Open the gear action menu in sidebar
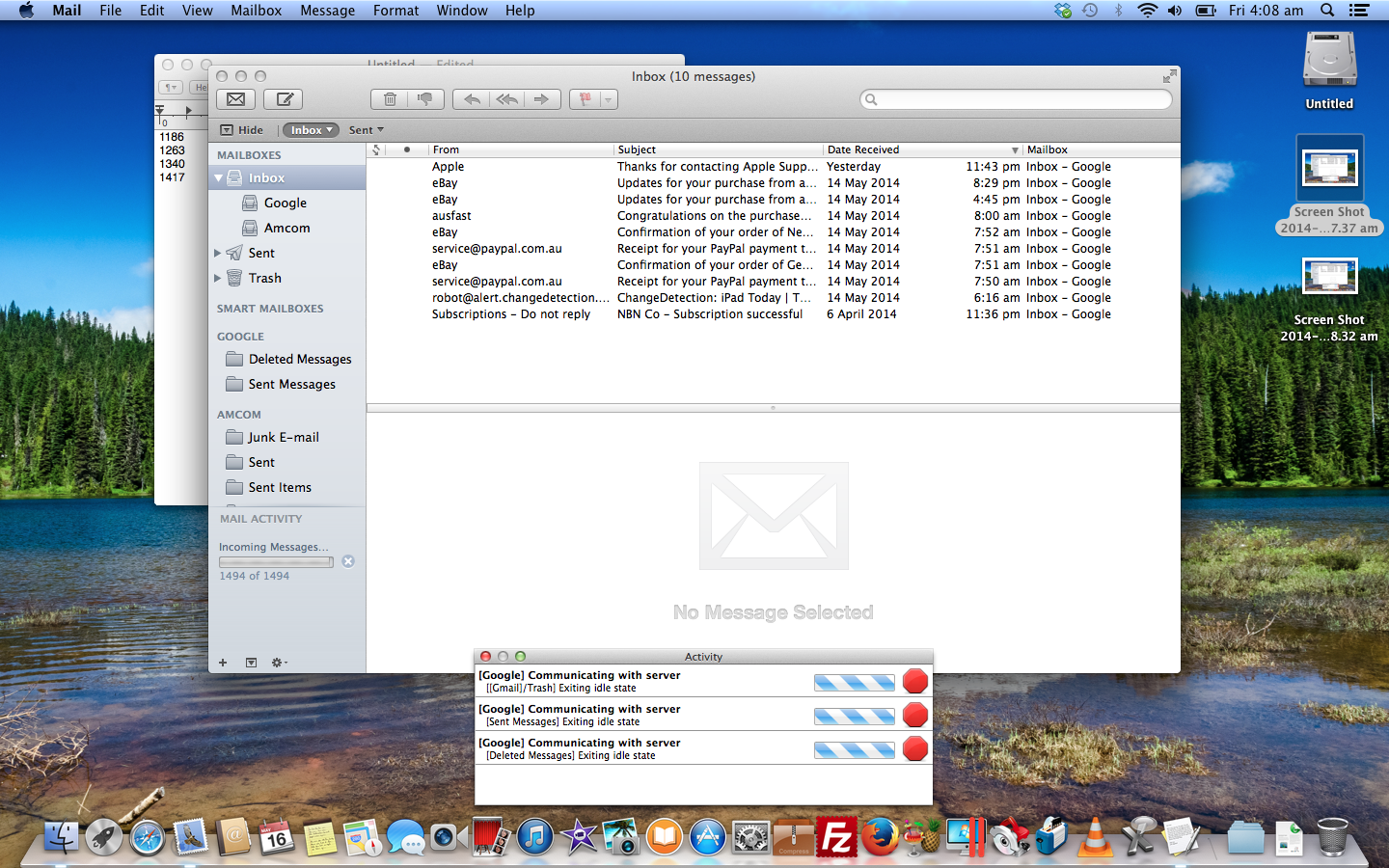Image resolution: width=1389 pixels, height=868 pixels. pyautogui.click(x=280, y=663)
